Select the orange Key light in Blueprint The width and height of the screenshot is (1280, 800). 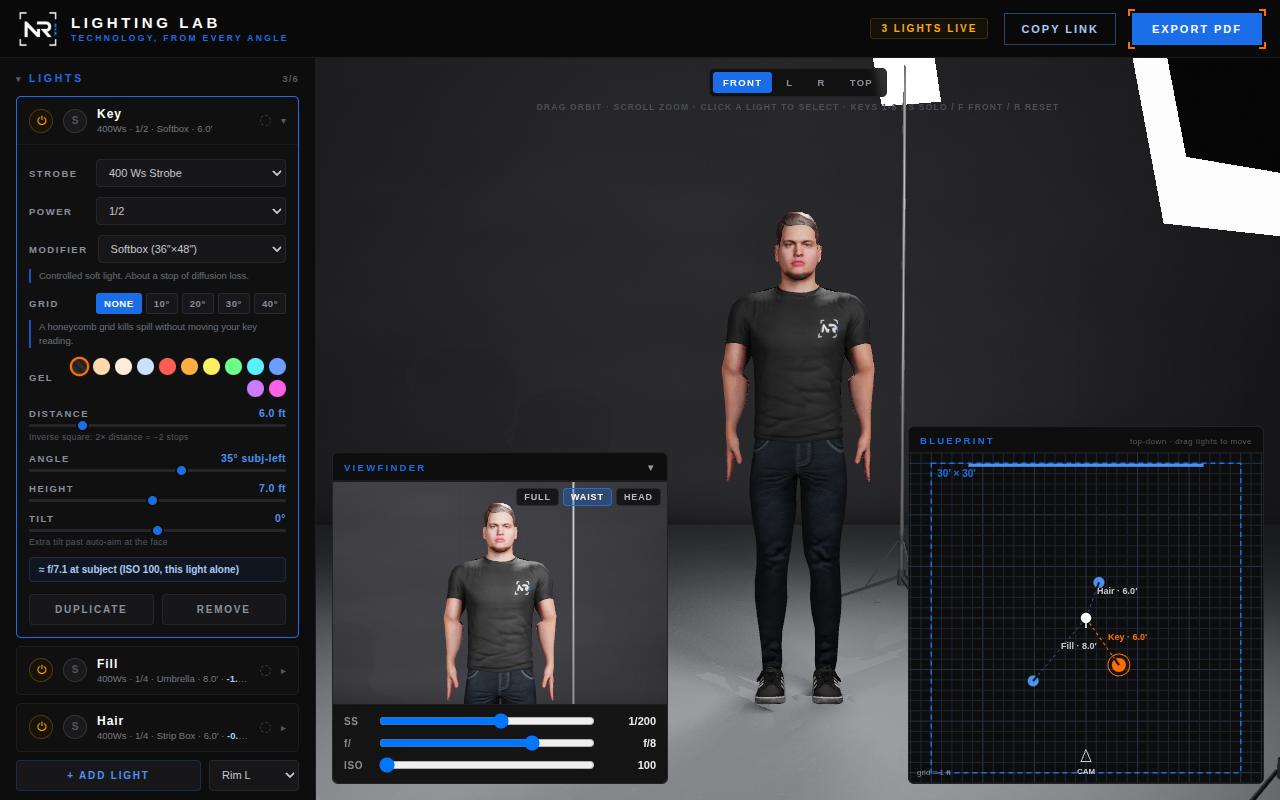click(1119, 664)
